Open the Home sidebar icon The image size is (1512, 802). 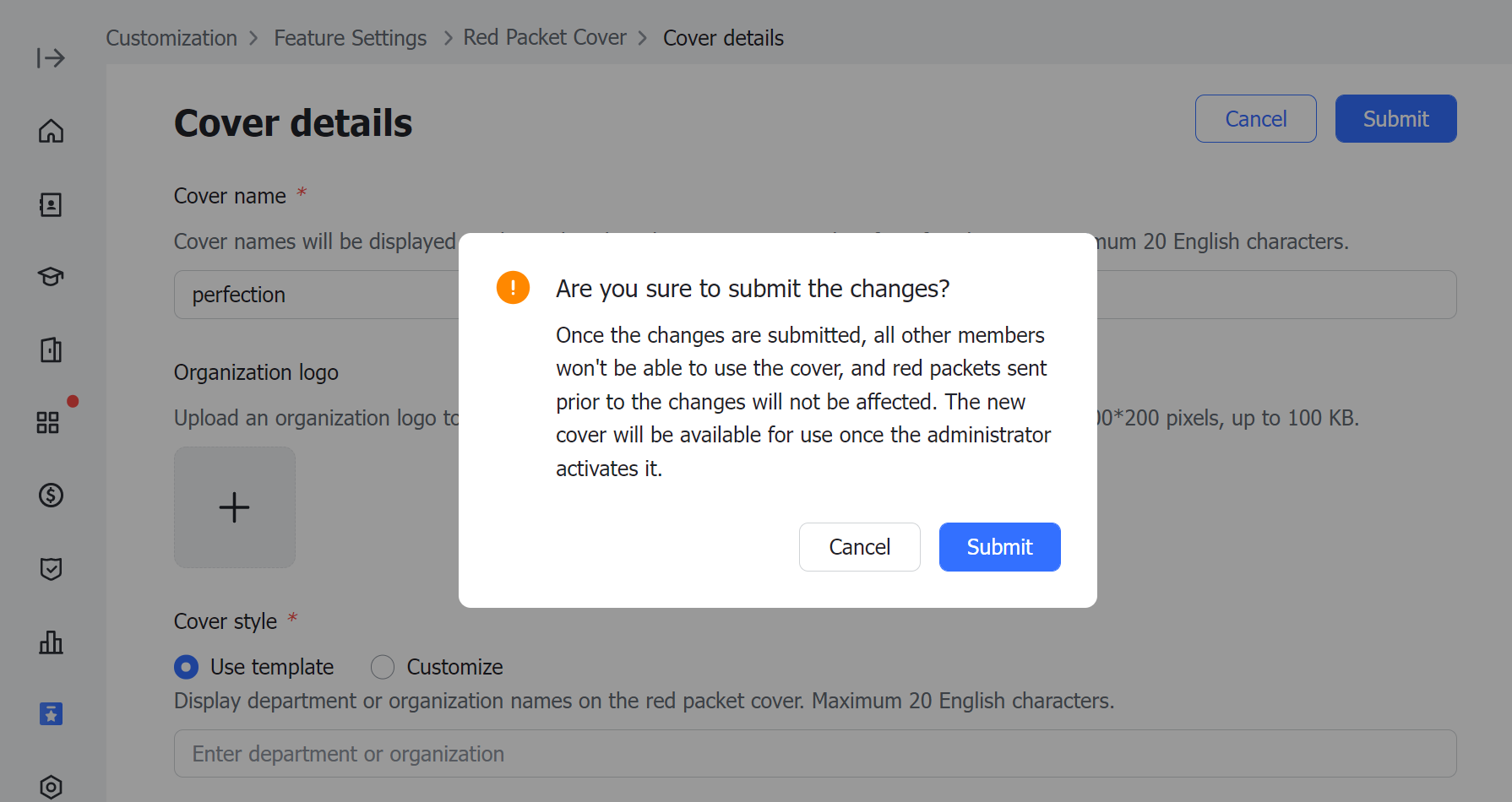51,131
